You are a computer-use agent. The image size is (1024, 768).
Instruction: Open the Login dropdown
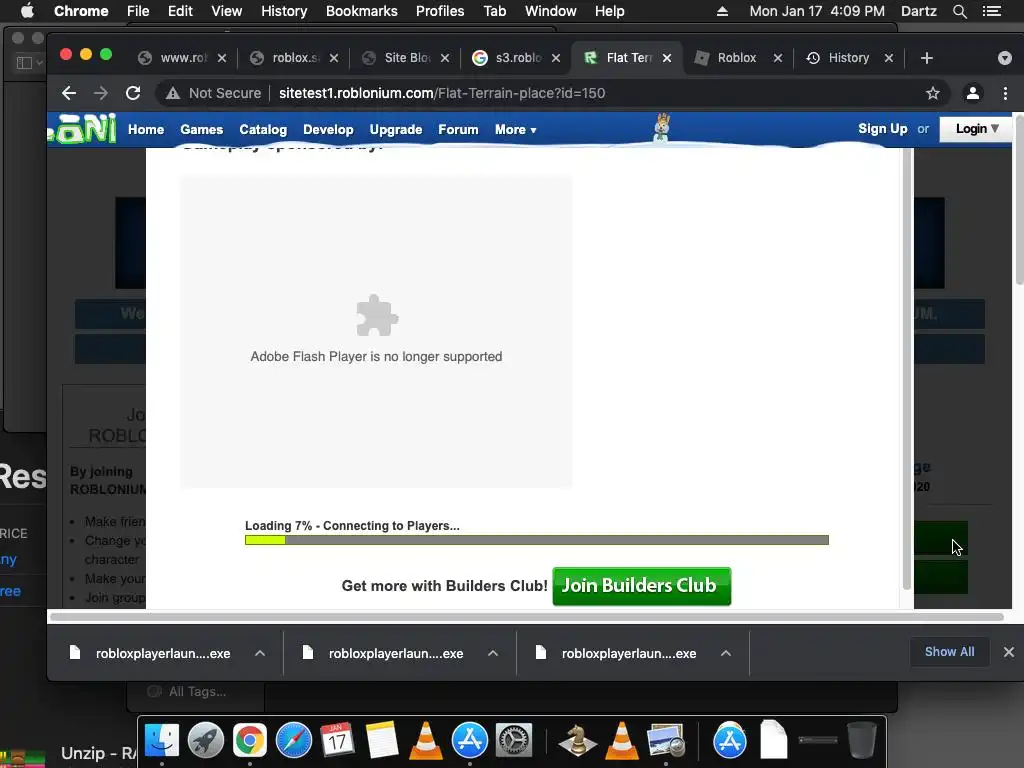[x=976, y=129]
